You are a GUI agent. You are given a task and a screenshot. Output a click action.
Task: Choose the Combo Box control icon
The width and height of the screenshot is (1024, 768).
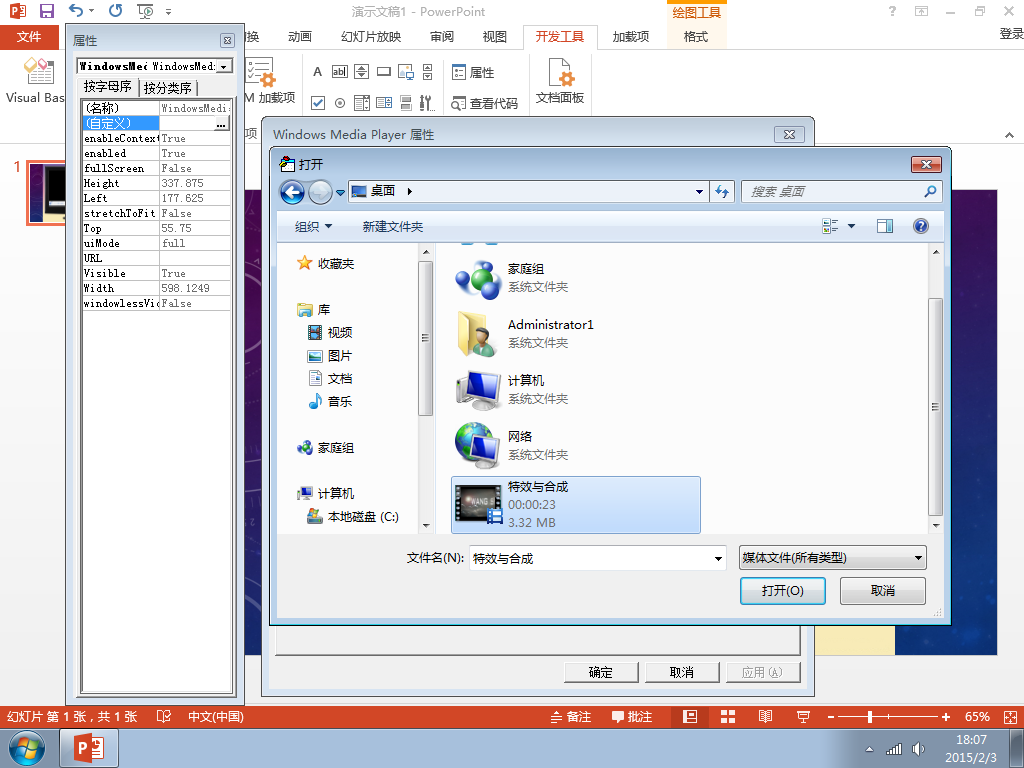(x=384, y=103)
